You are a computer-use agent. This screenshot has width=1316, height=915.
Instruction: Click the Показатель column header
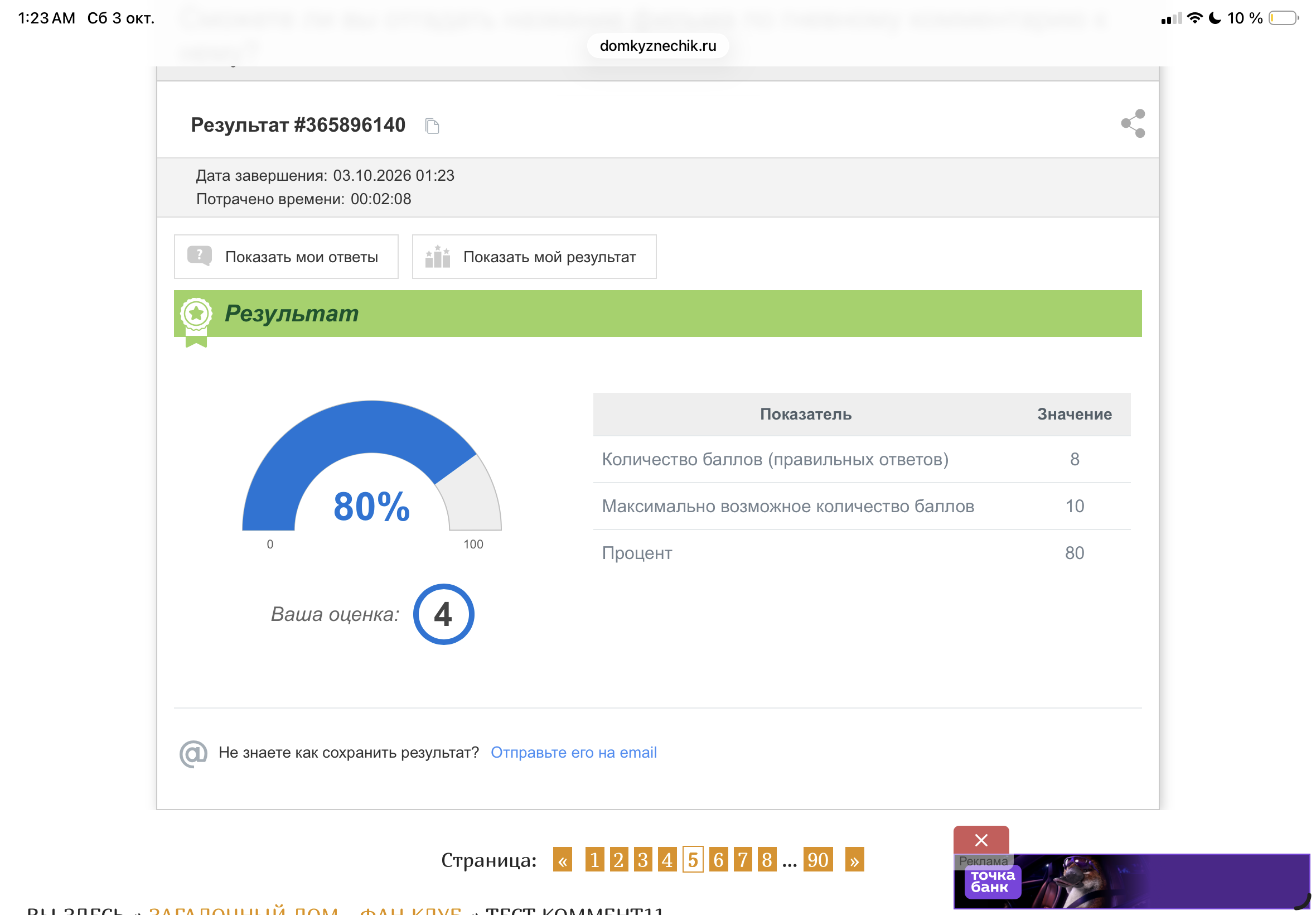point(806,414)
